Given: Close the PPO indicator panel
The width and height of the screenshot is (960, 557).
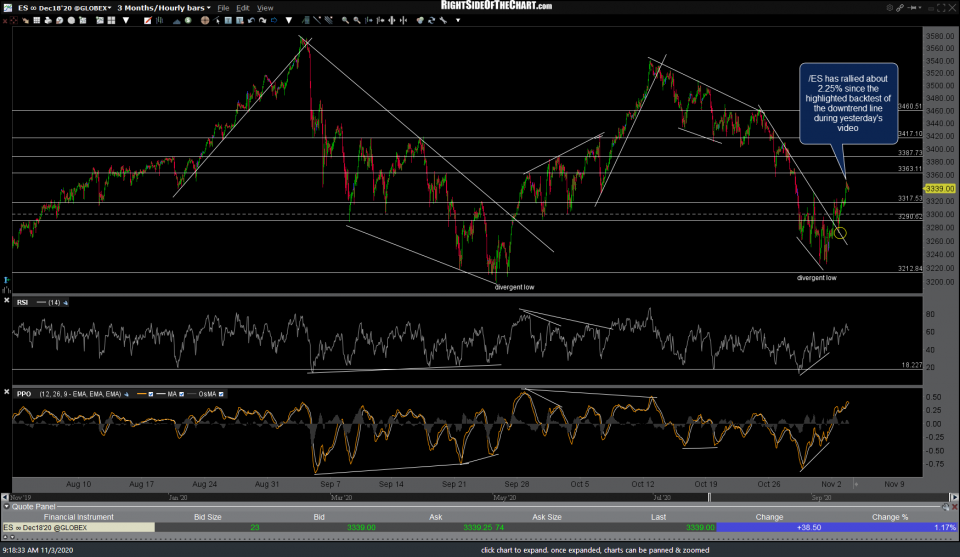Looking at the screenshot, I should point(7,392).
